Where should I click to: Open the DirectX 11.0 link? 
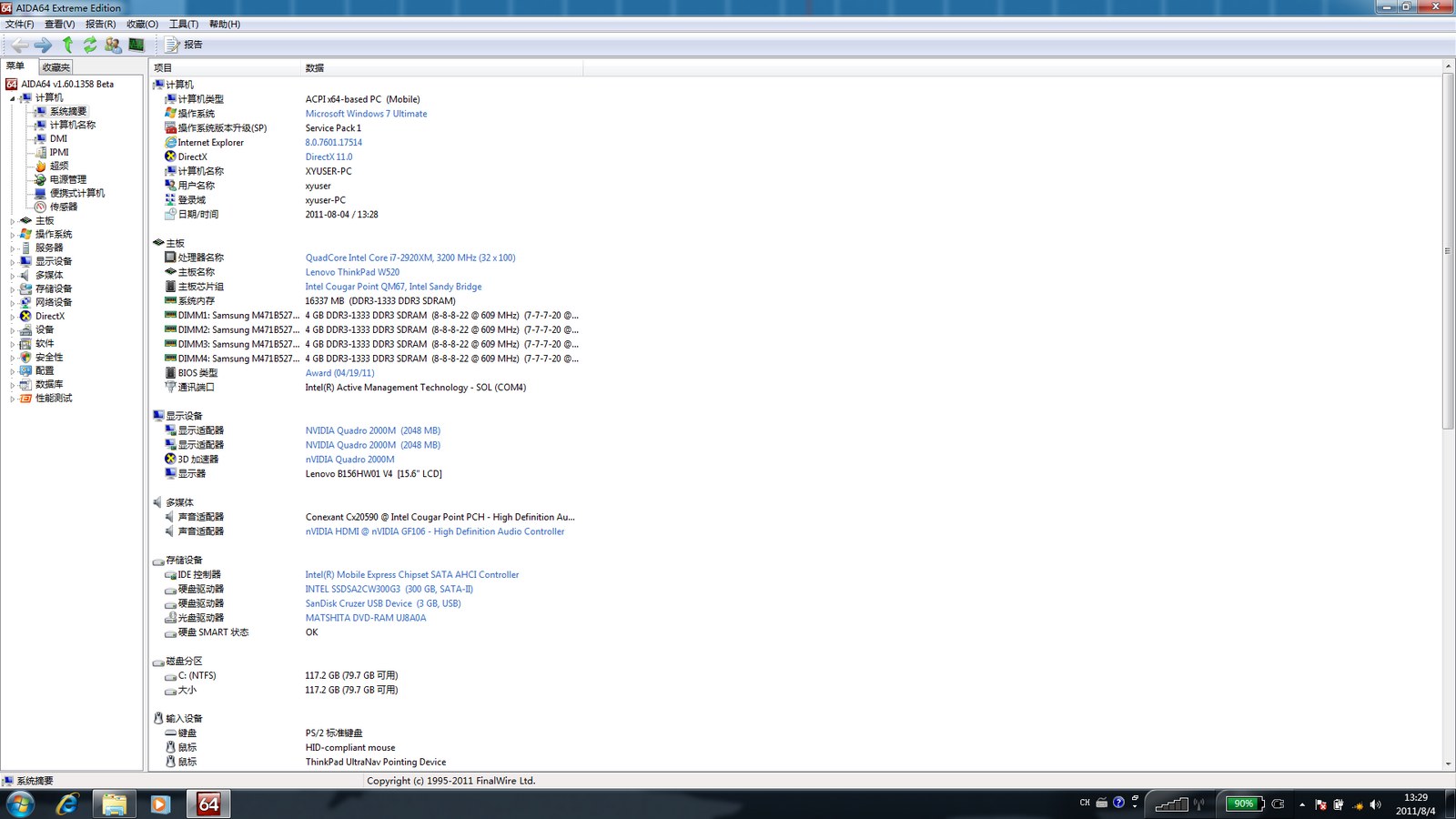point(329,157)
